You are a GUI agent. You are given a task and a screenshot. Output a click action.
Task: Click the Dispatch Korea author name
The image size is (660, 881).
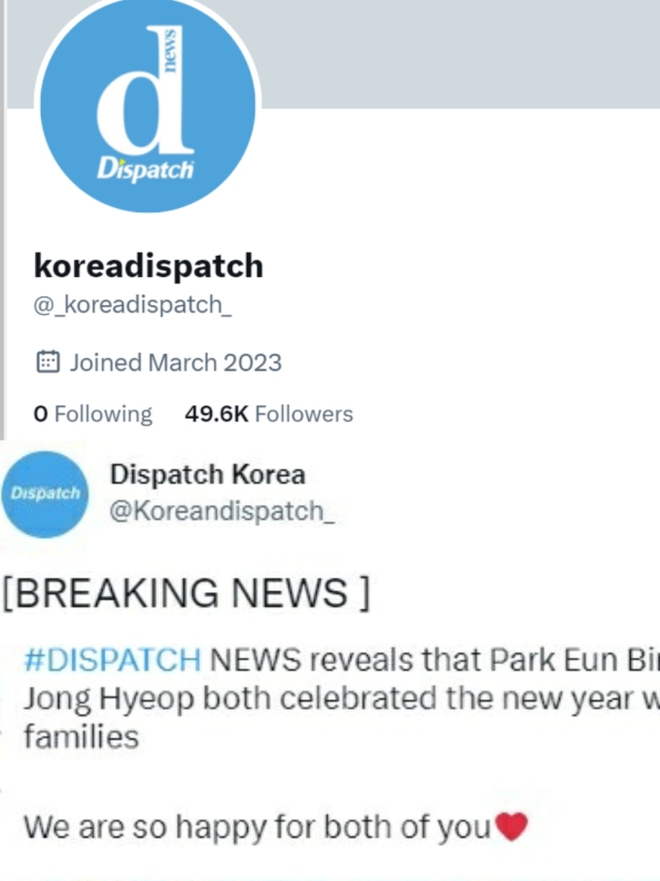[207, 475]
